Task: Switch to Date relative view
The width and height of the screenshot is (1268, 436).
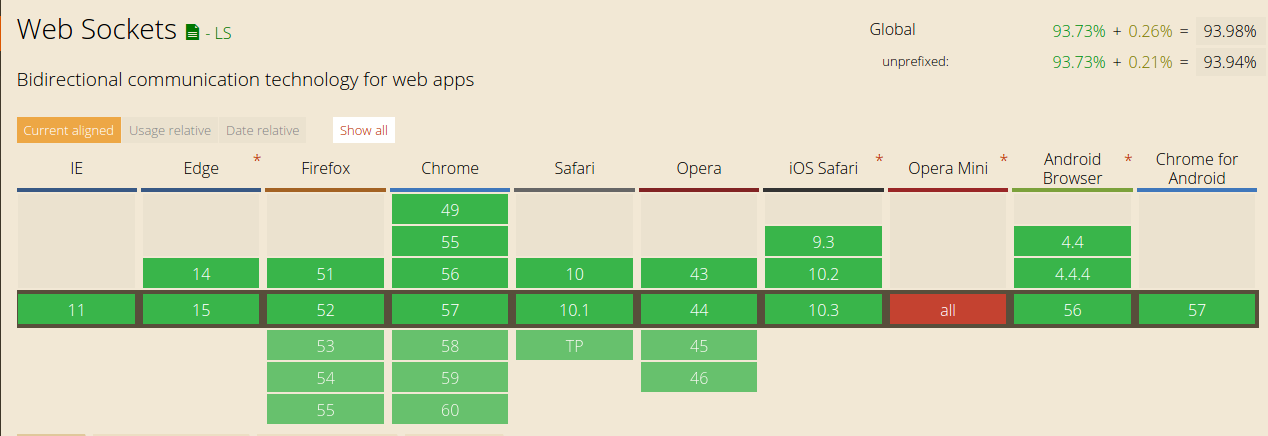Action: [x=262, y=130]
